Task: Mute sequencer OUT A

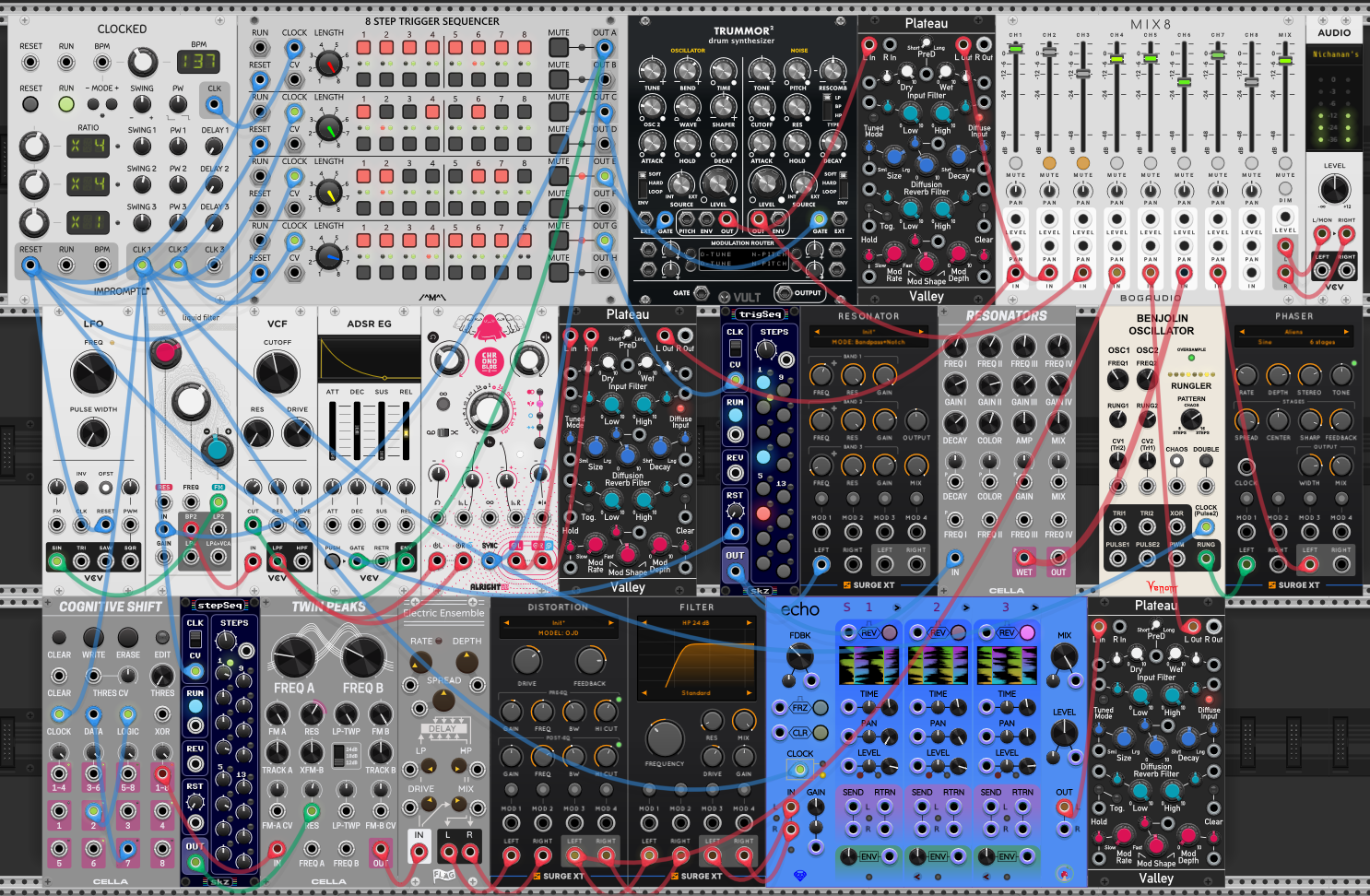Action: point(559,48)
